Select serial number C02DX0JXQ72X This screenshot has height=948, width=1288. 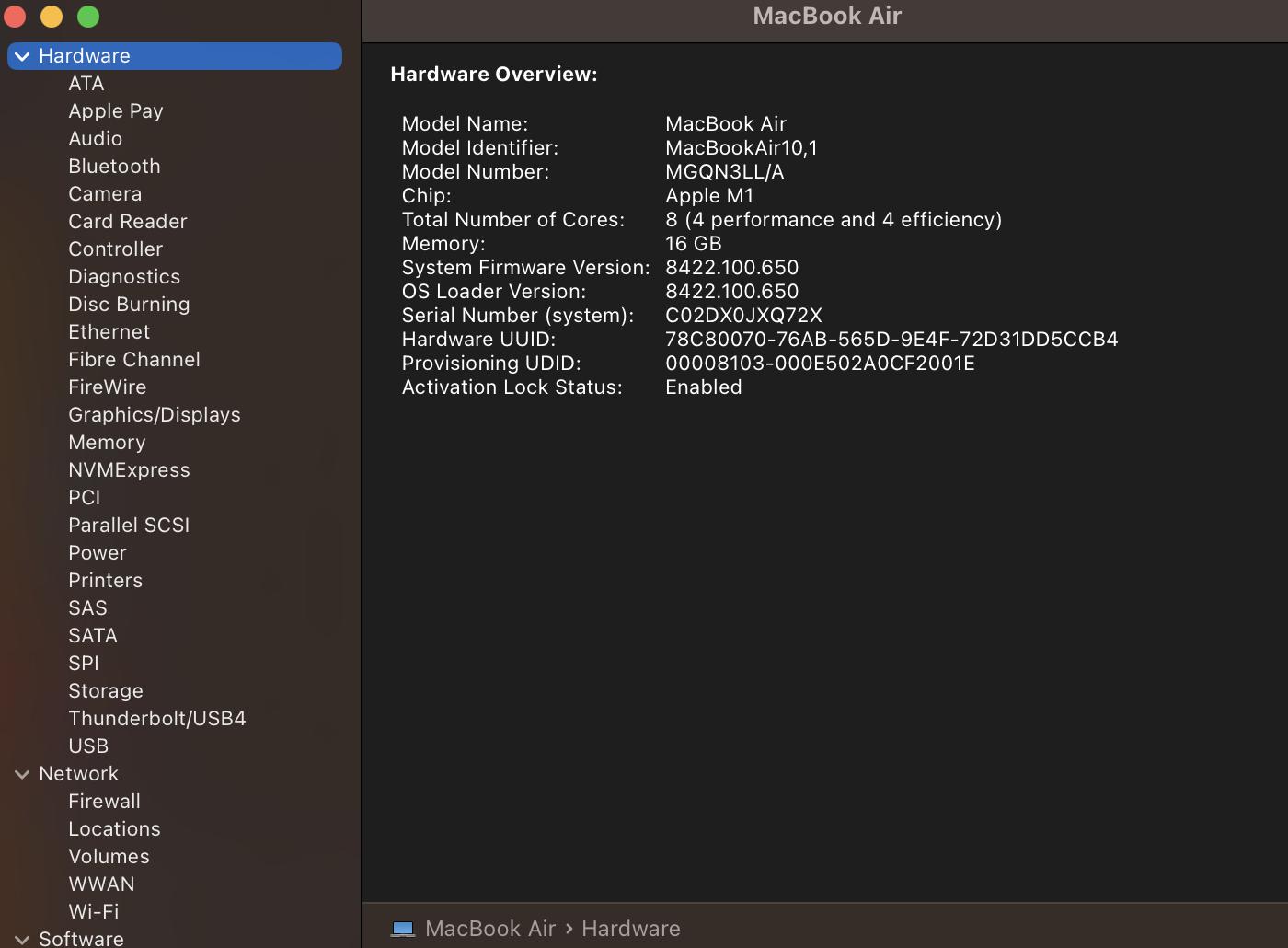743,316
